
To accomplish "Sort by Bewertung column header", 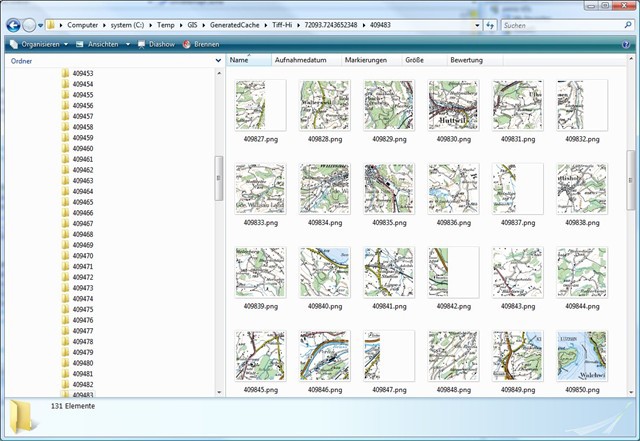I will point(475,60).
